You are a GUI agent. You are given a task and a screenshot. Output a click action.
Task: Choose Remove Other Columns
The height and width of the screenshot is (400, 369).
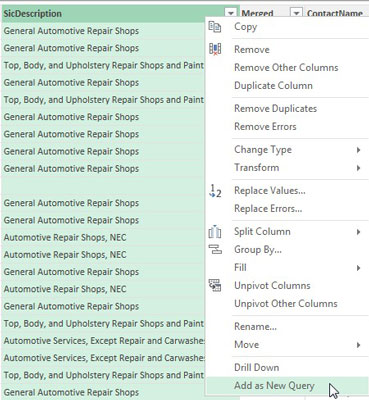(x=287, y=68)
